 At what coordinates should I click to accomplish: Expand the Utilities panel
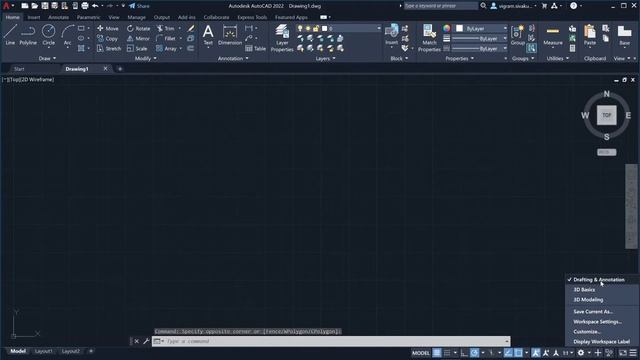click(x=558, y=58)
